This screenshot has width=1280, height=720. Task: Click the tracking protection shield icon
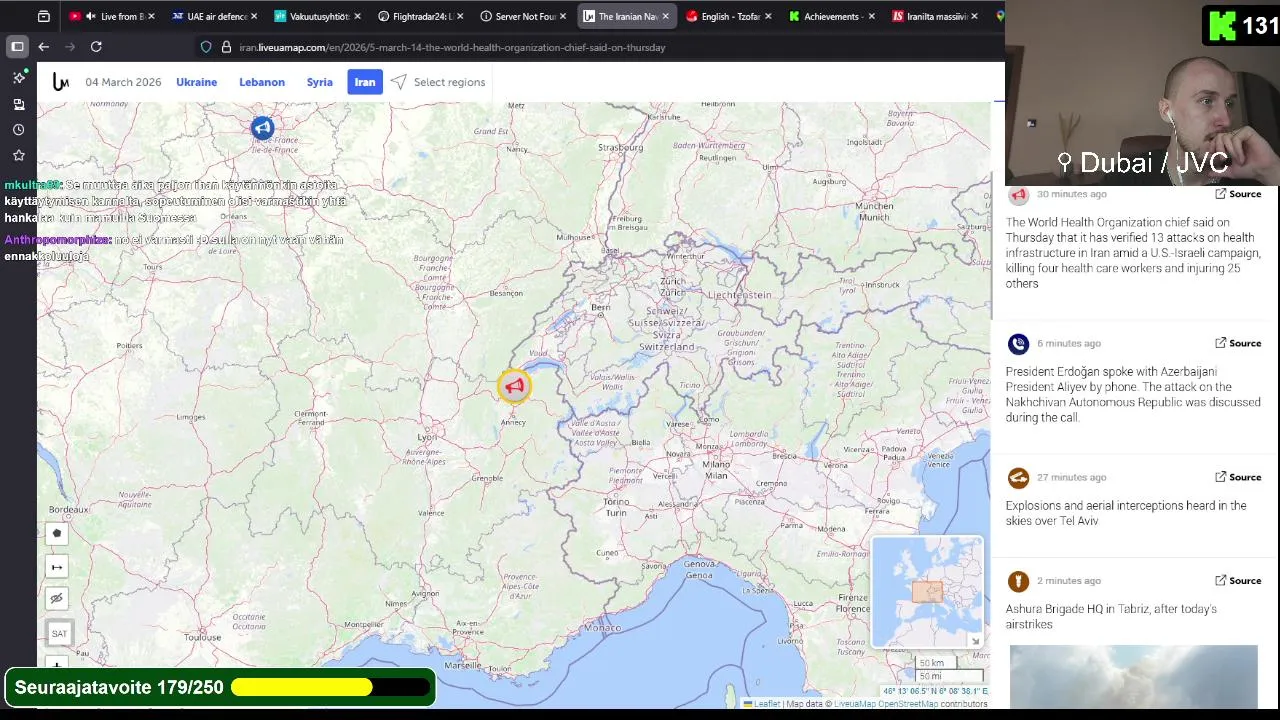pyautogui.click(x=206, y=47)
